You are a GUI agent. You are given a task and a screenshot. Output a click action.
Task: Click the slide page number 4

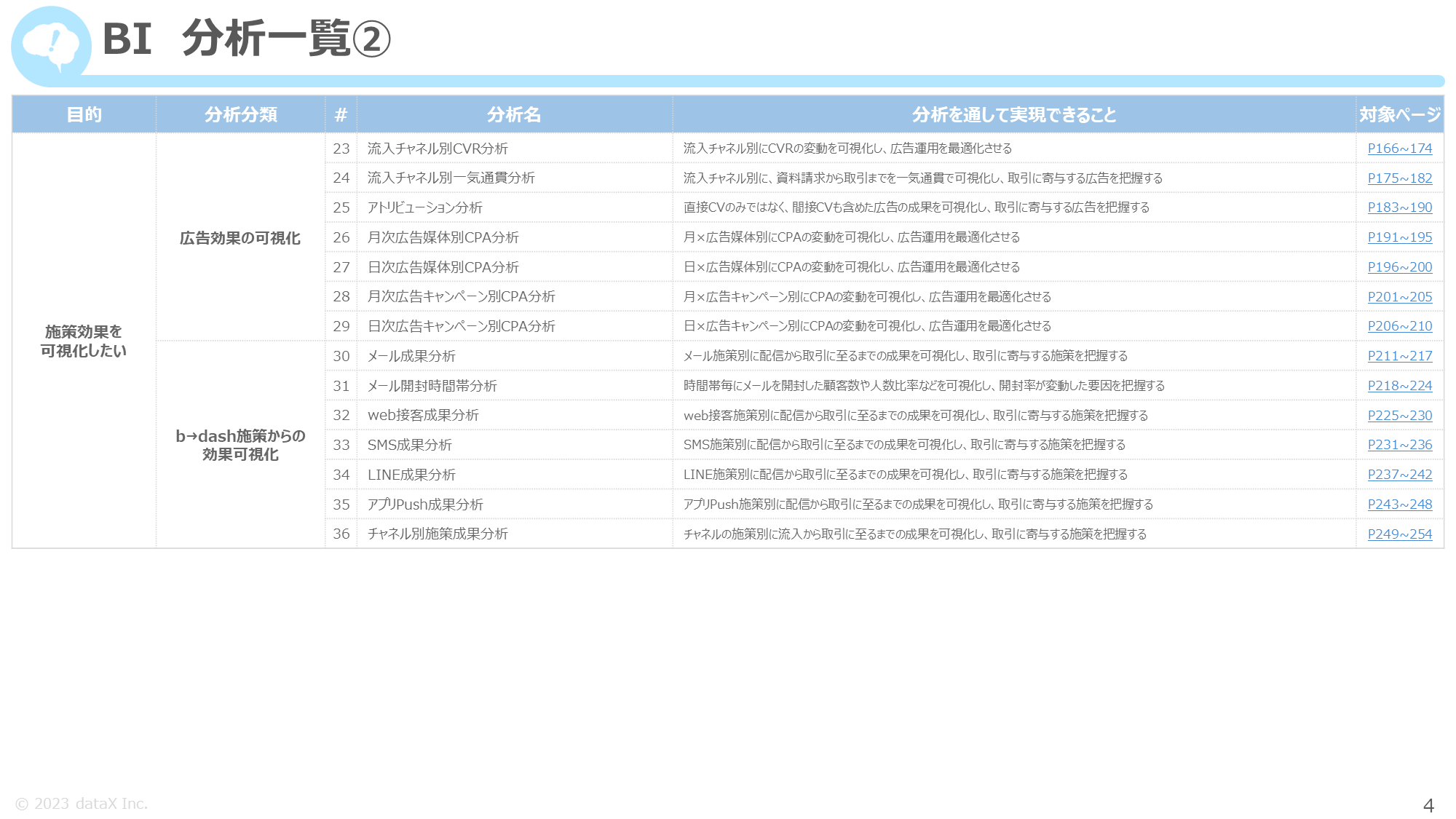coord(1428,805)
